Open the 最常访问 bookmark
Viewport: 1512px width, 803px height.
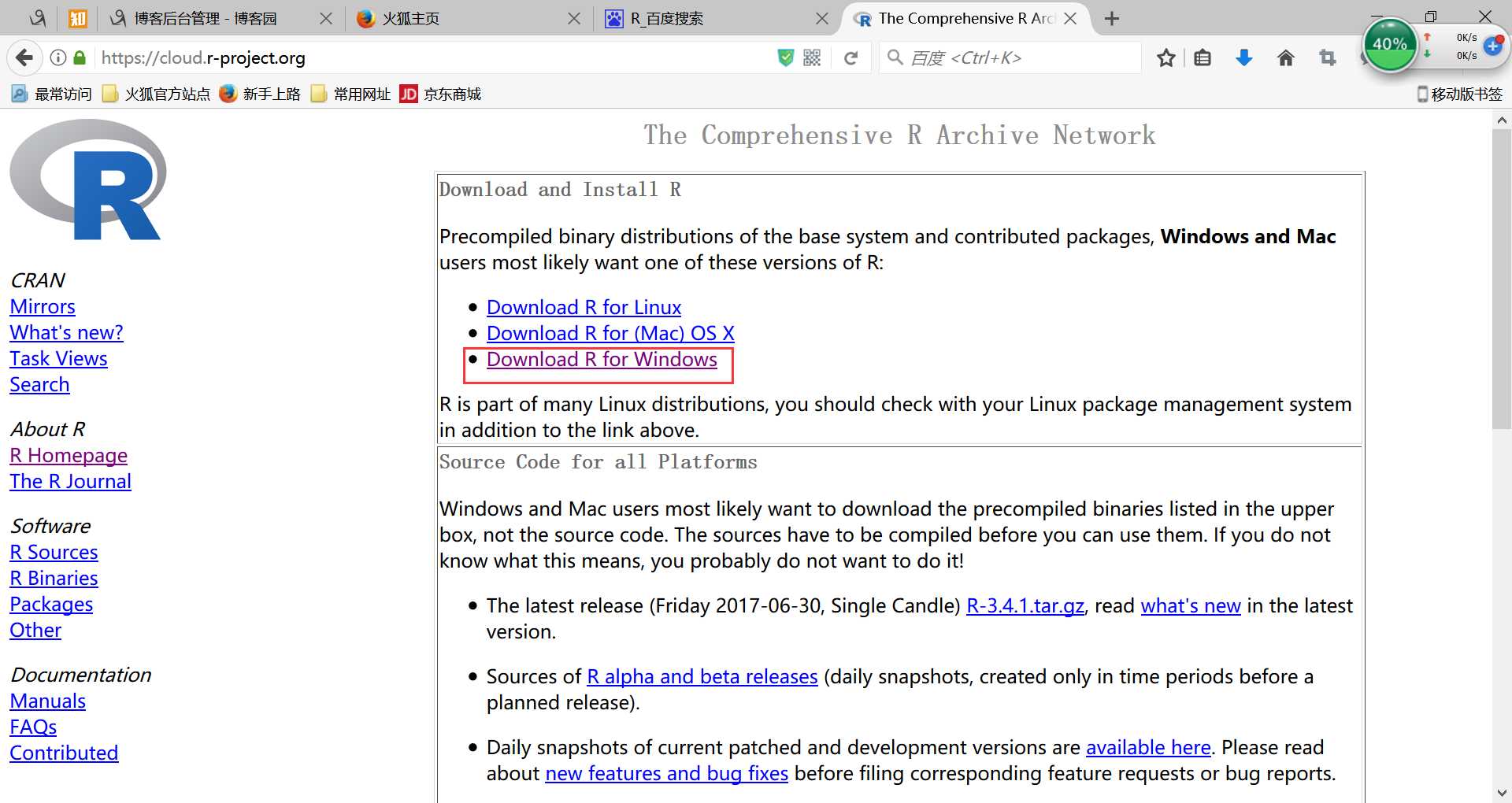point(52,94)
